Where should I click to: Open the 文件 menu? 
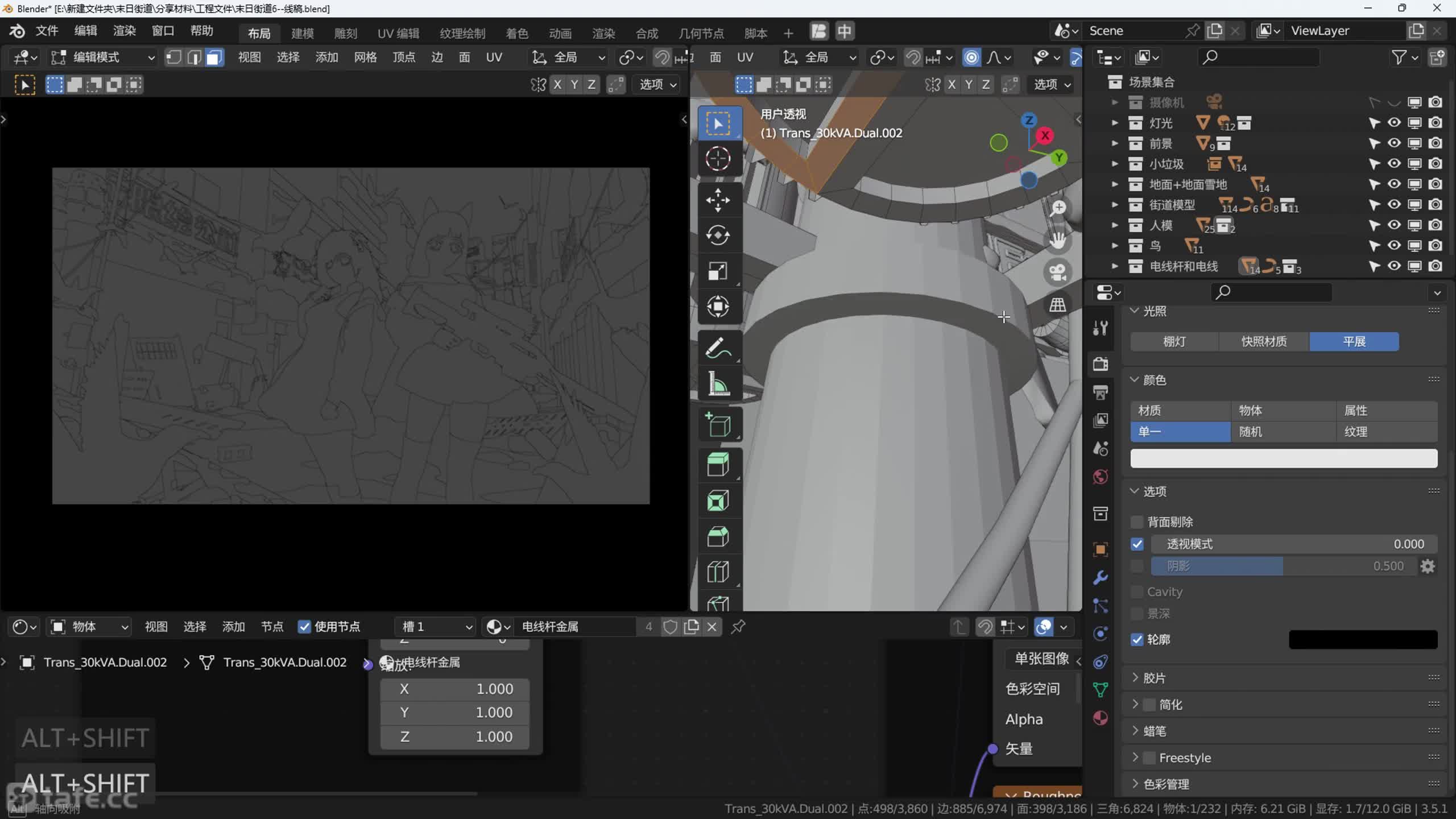[47, 31]
